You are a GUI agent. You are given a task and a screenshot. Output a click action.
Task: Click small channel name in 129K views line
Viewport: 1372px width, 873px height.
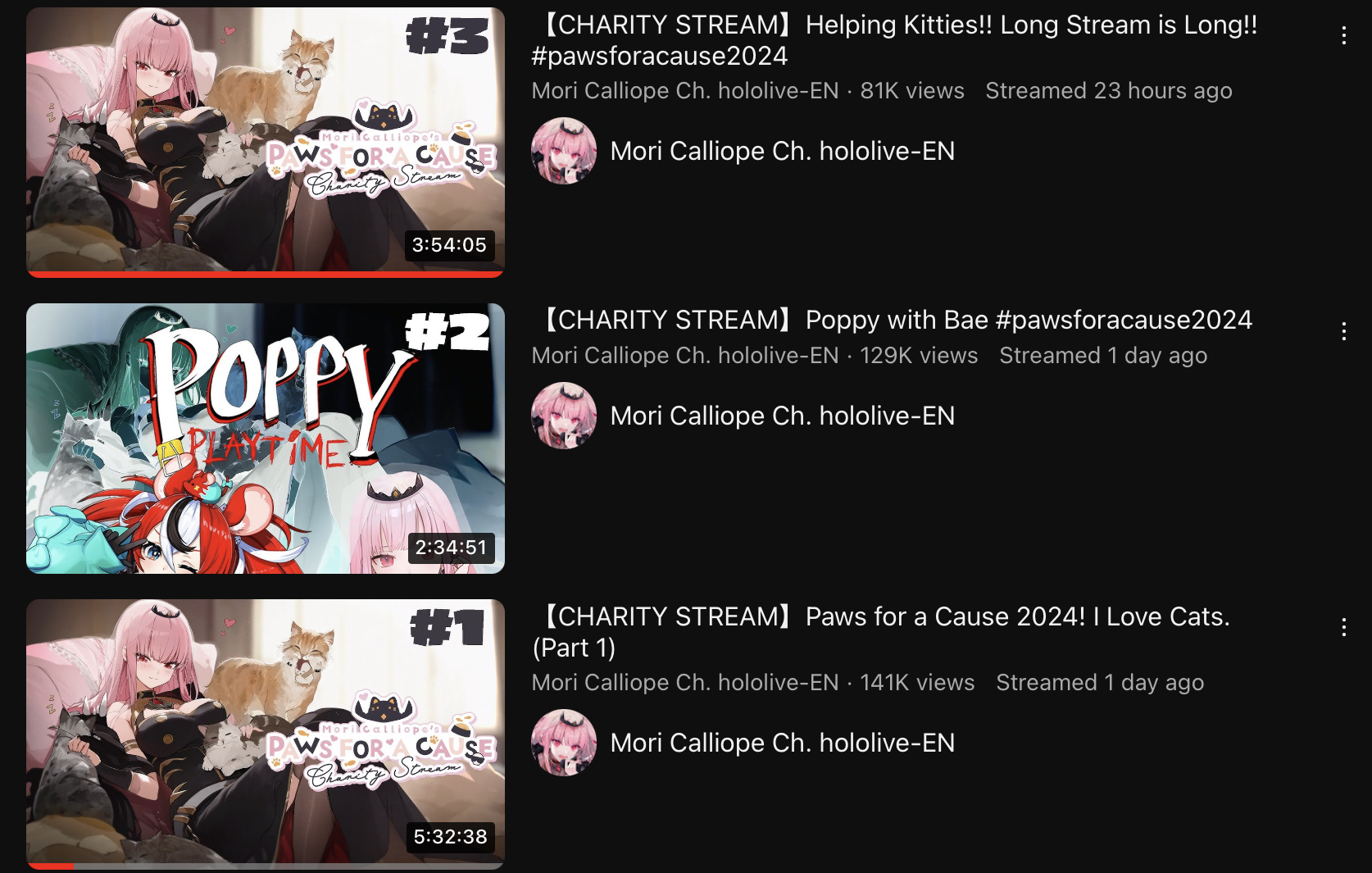click(685, 356)
